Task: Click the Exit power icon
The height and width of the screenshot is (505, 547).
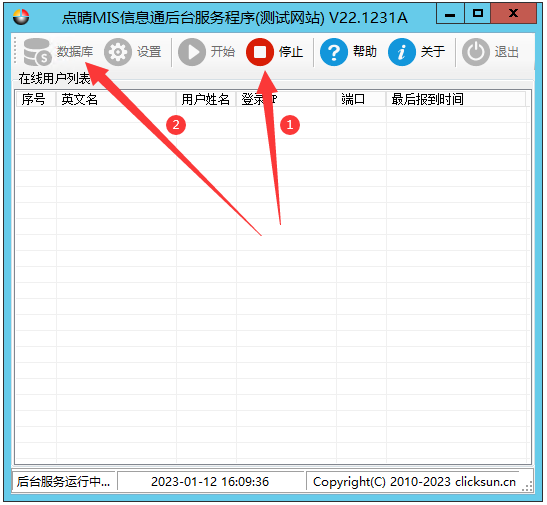Action: [476, 52]
